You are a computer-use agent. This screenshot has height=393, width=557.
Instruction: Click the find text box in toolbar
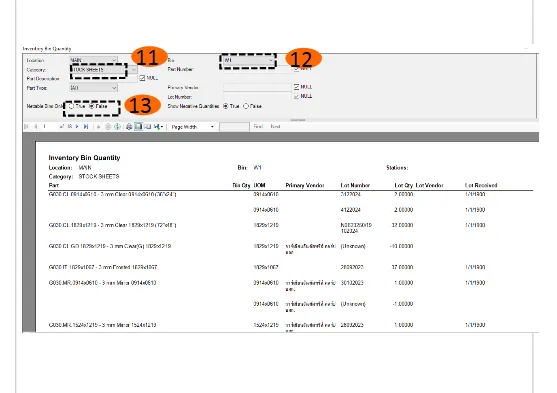pyautogui.click(x=234, y=127)
